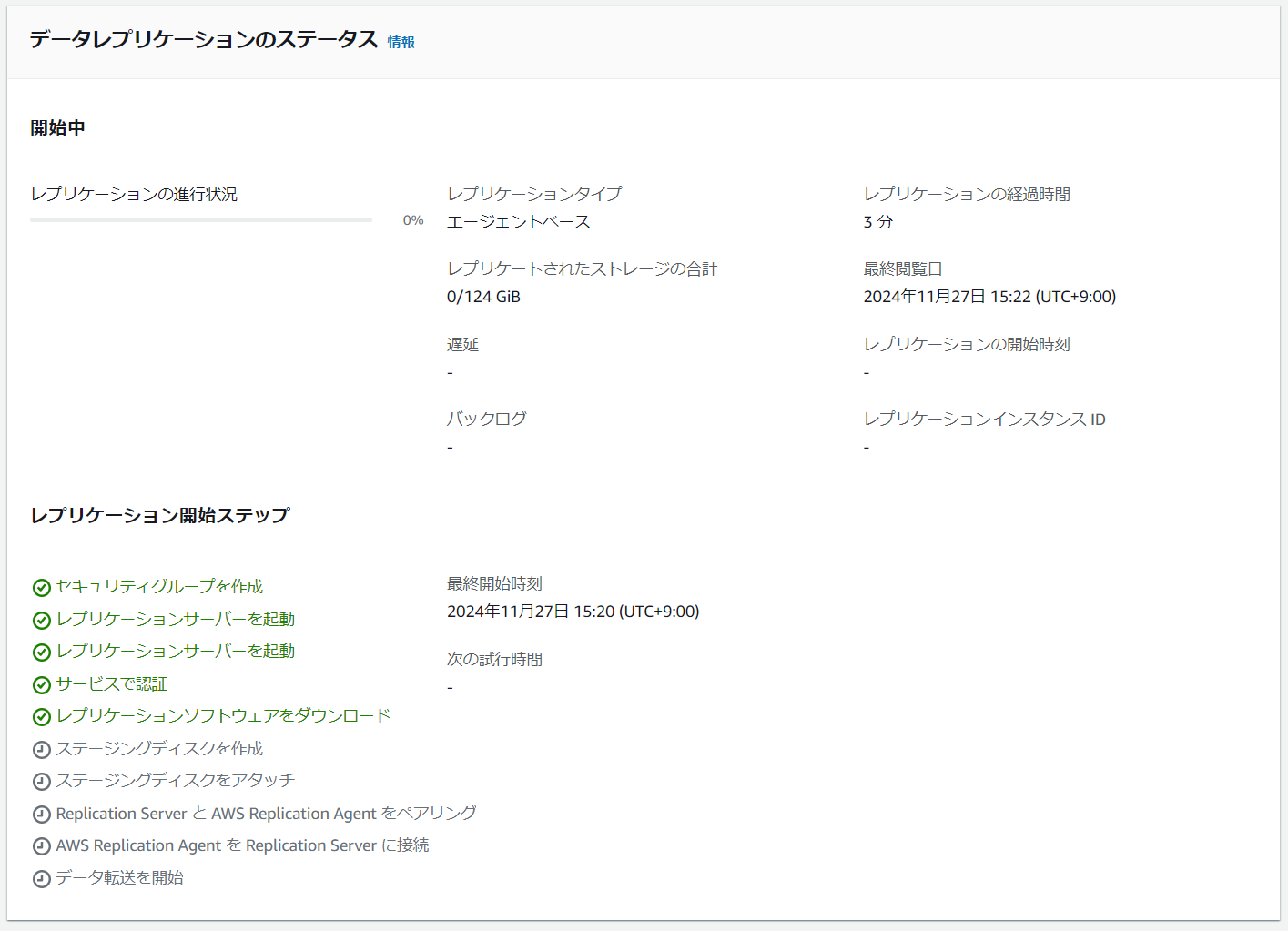
Task: Click the clock icon beside ステージングディスクをアタッチ
Action: [x=41, y=781]
